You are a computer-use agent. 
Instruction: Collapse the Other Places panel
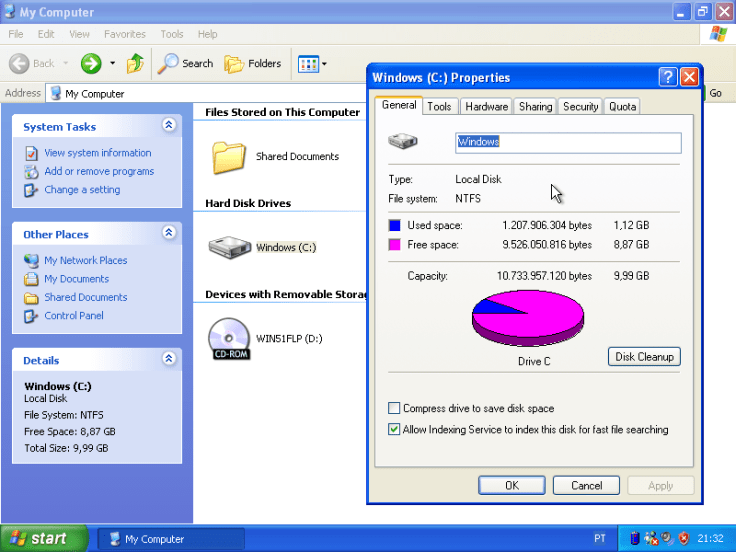[x=169, y=233]
